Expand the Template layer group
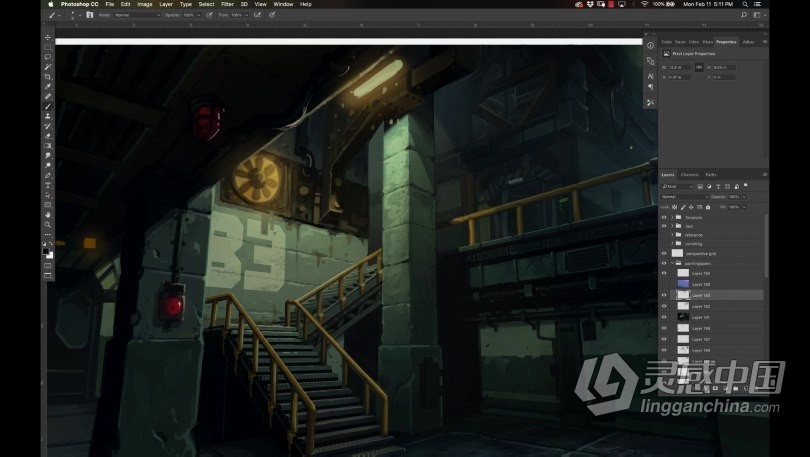The width and height of the screenshot is (810, 457). coord(672,217)
